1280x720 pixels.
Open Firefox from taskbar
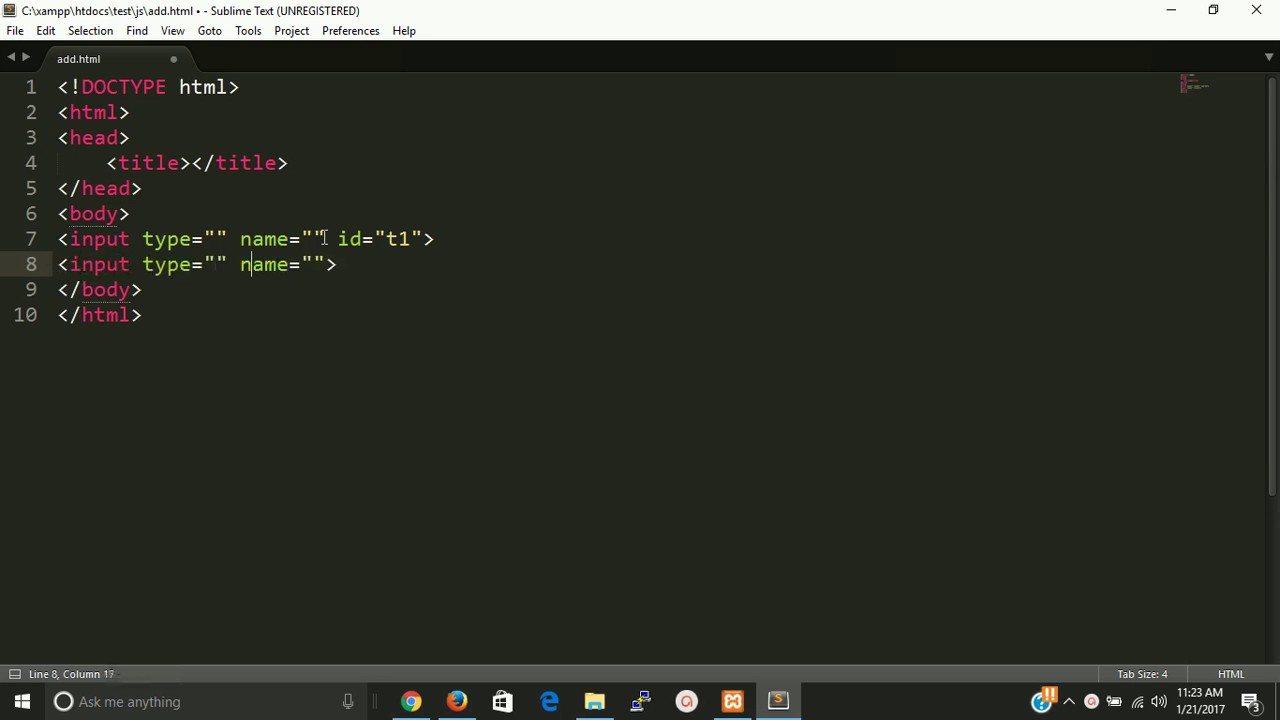(457, 701)
